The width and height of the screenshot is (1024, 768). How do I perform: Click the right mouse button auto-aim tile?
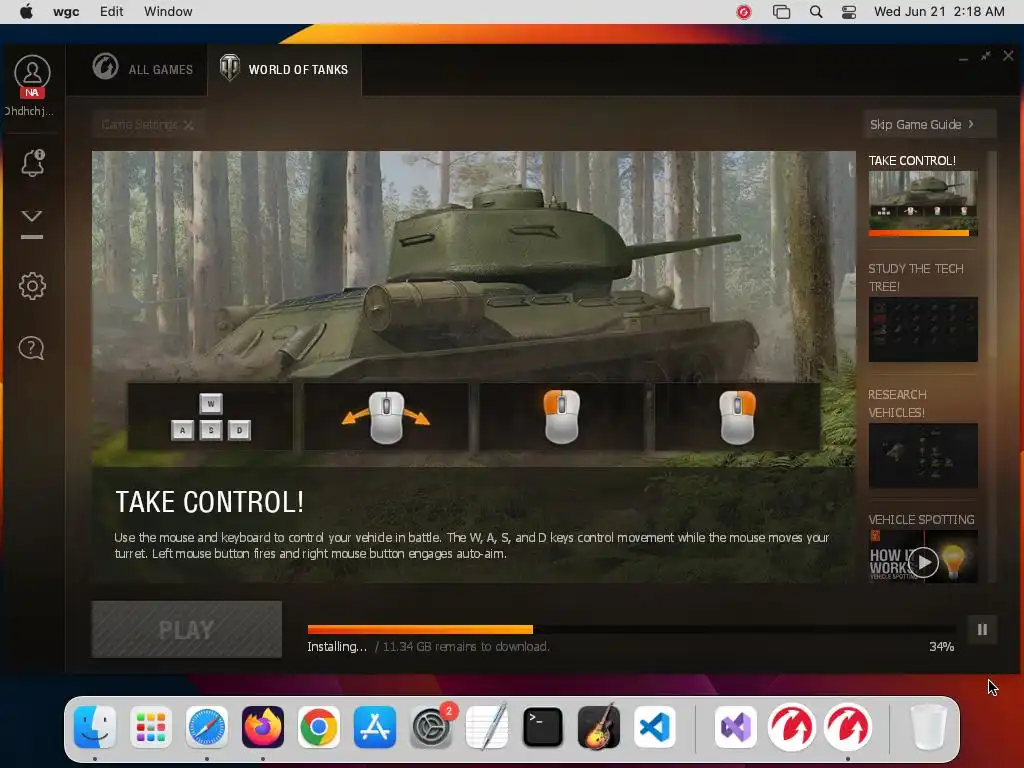[737, 417]
